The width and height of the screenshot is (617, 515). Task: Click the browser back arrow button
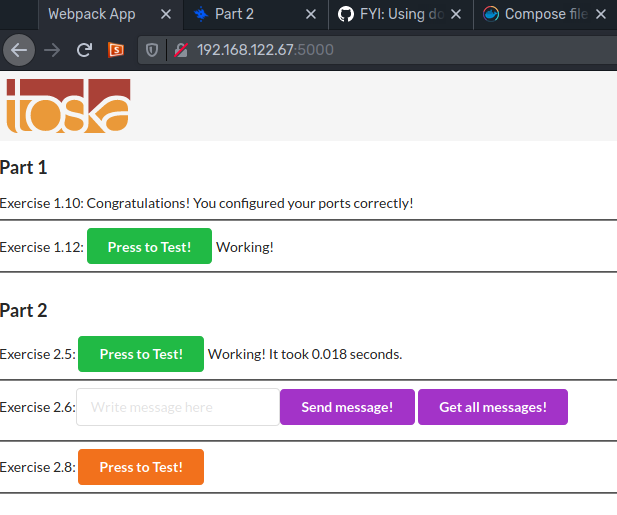(x=21, y=50)
